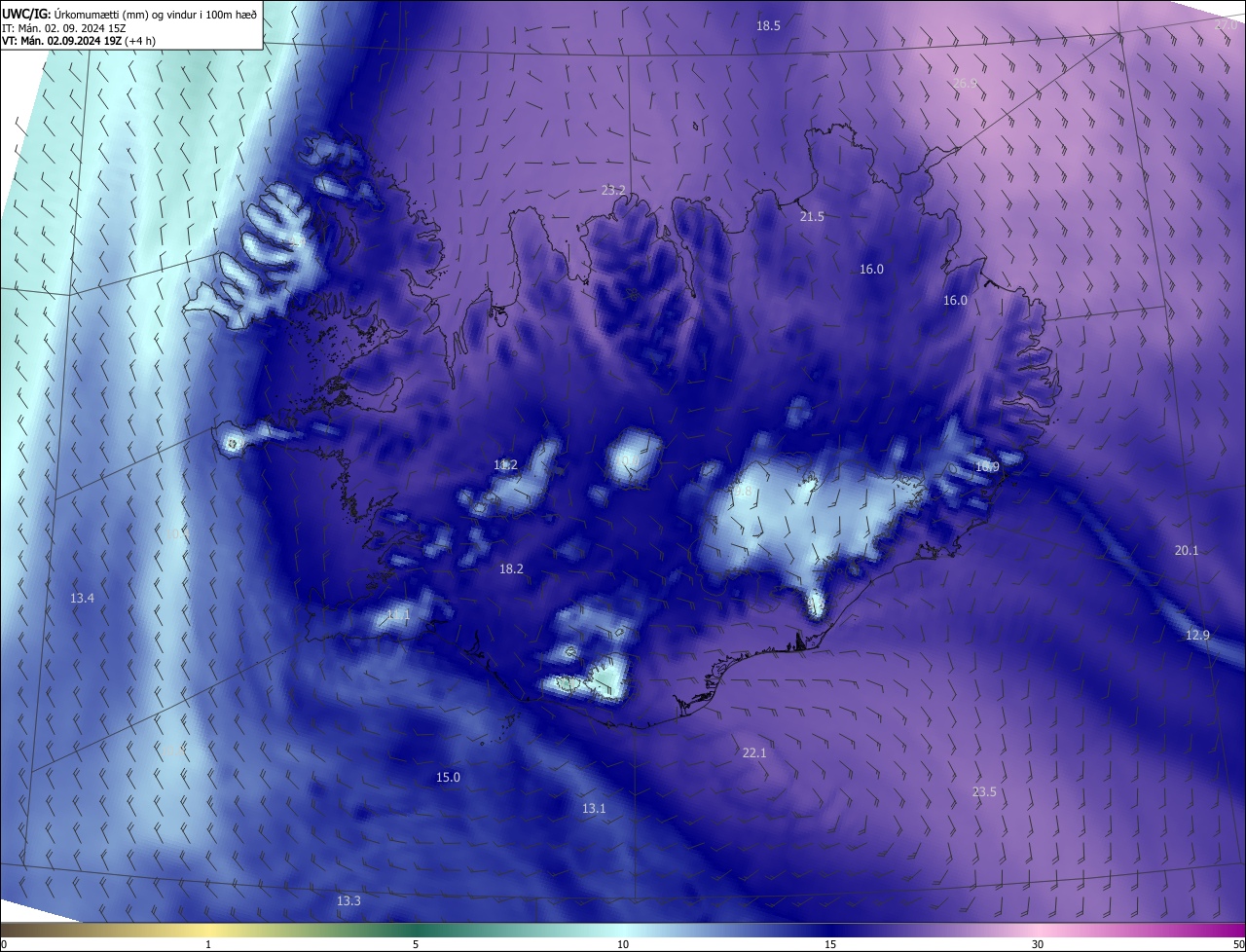
Task: Select the 13.4 value on the map
Action: (82, 598)
